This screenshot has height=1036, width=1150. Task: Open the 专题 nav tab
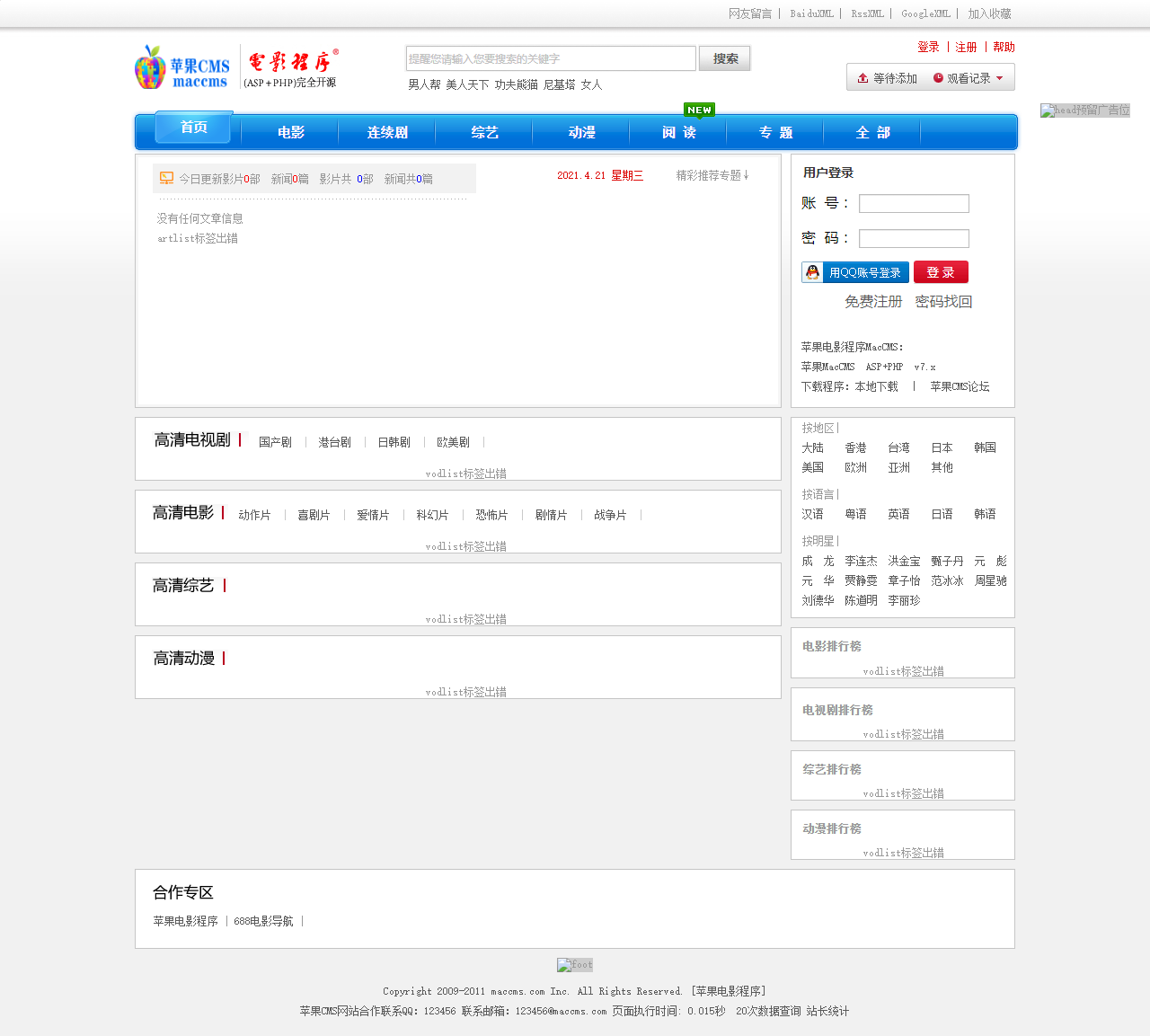coord(775,132)
